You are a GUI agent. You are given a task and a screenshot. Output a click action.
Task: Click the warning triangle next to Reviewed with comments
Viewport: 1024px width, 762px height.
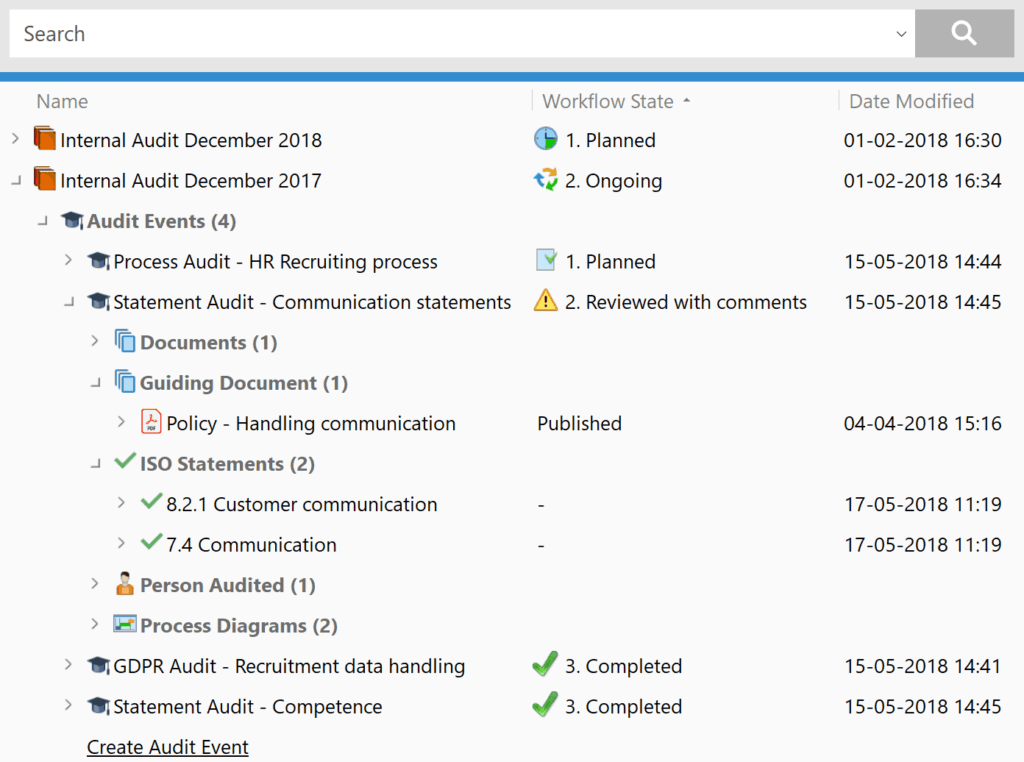[x=545, y=301]
